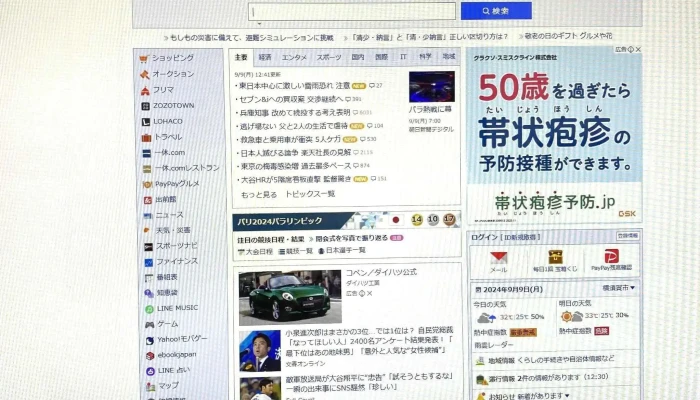Open the 番組表 sidebar icon
This screenshot has width=700, height=400.
pos(149,278)
